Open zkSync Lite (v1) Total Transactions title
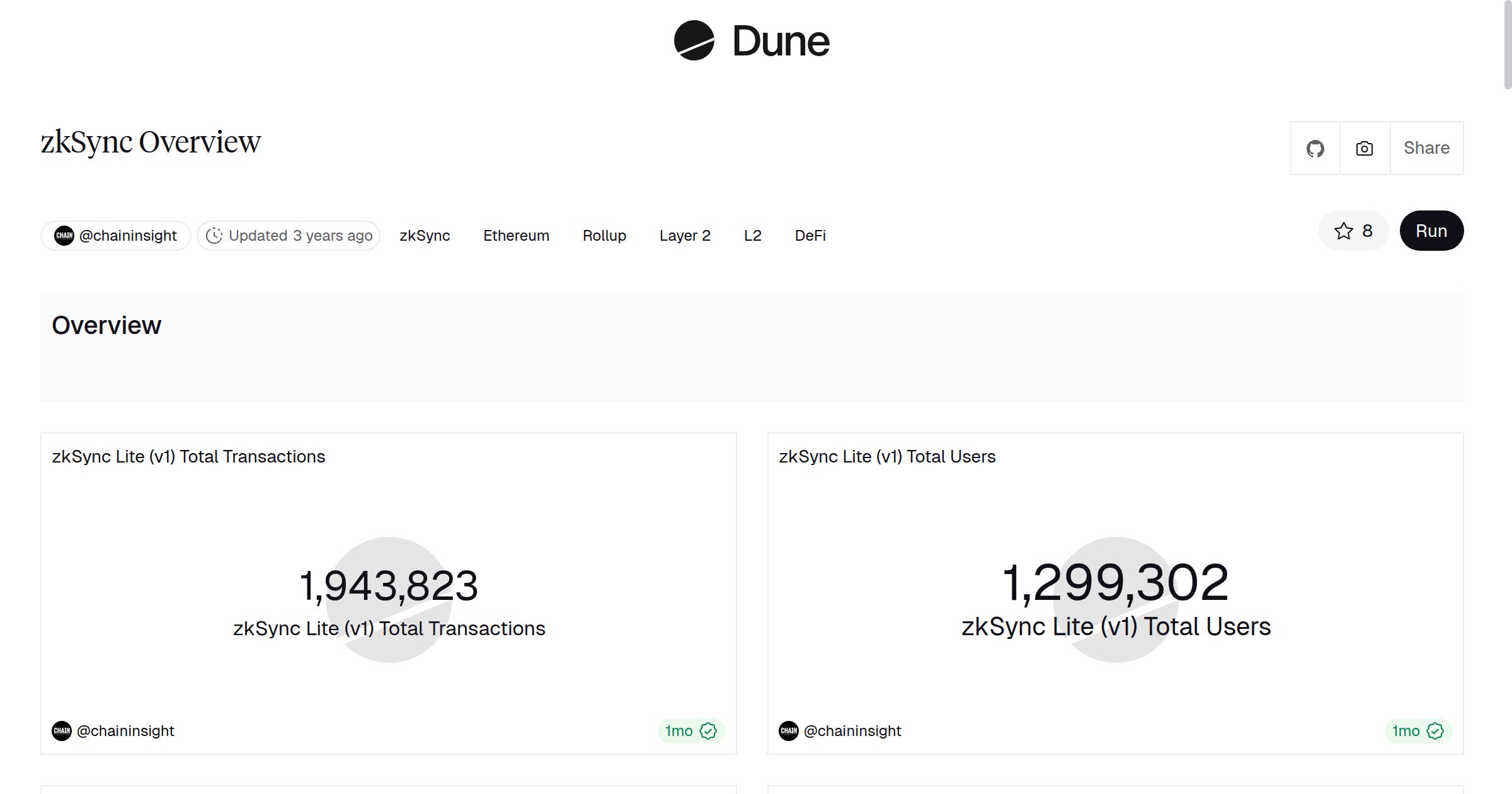Screen dimensions: 1512x794 [x=188, y=457]
